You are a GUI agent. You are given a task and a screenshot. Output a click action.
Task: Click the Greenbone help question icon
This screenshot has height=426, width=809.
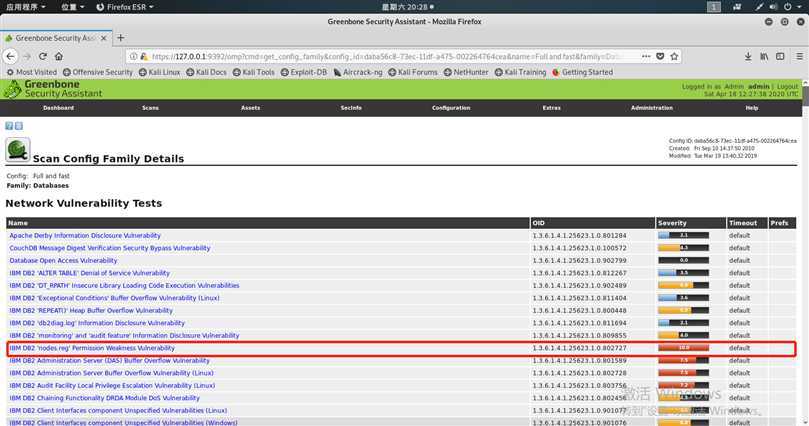click(9, 126)
